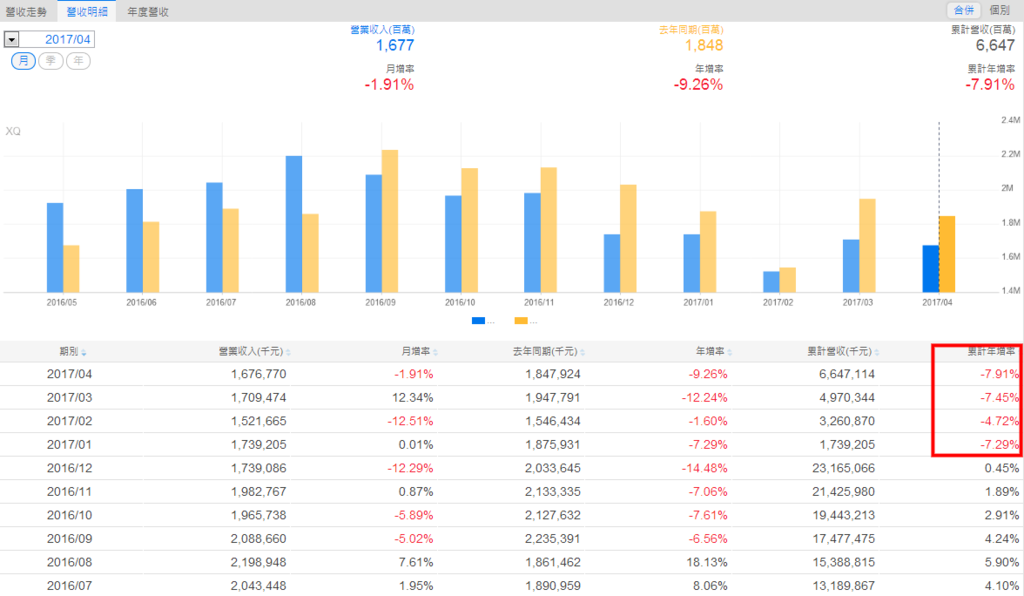This screenshot has height=596, width=1024.
Task: Select the 營收明細 tab
Action: [x=87, y=12]
